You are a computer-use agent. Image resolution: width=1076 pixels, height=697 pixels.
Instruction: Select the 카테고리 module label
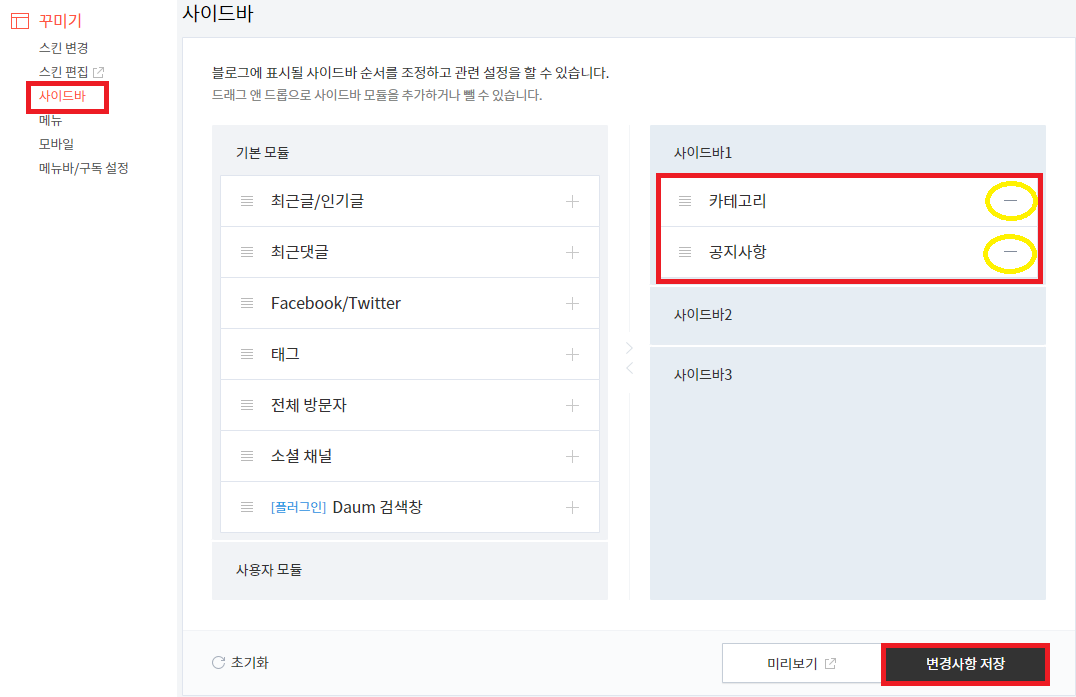click(x=738, y=201)
